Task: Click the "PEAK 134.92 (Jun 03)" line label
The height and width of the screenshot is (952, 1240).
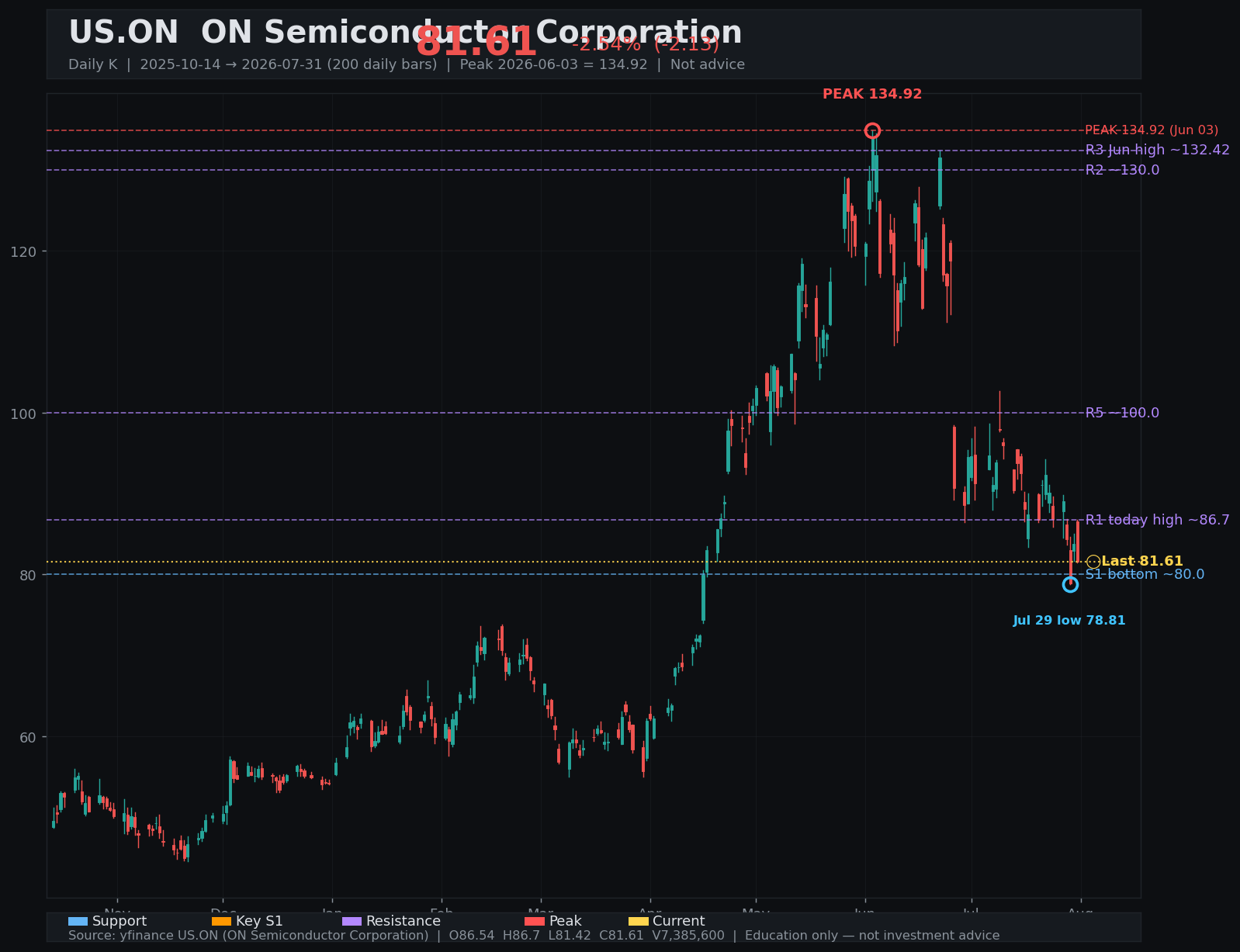Action: click(1152, 130)
